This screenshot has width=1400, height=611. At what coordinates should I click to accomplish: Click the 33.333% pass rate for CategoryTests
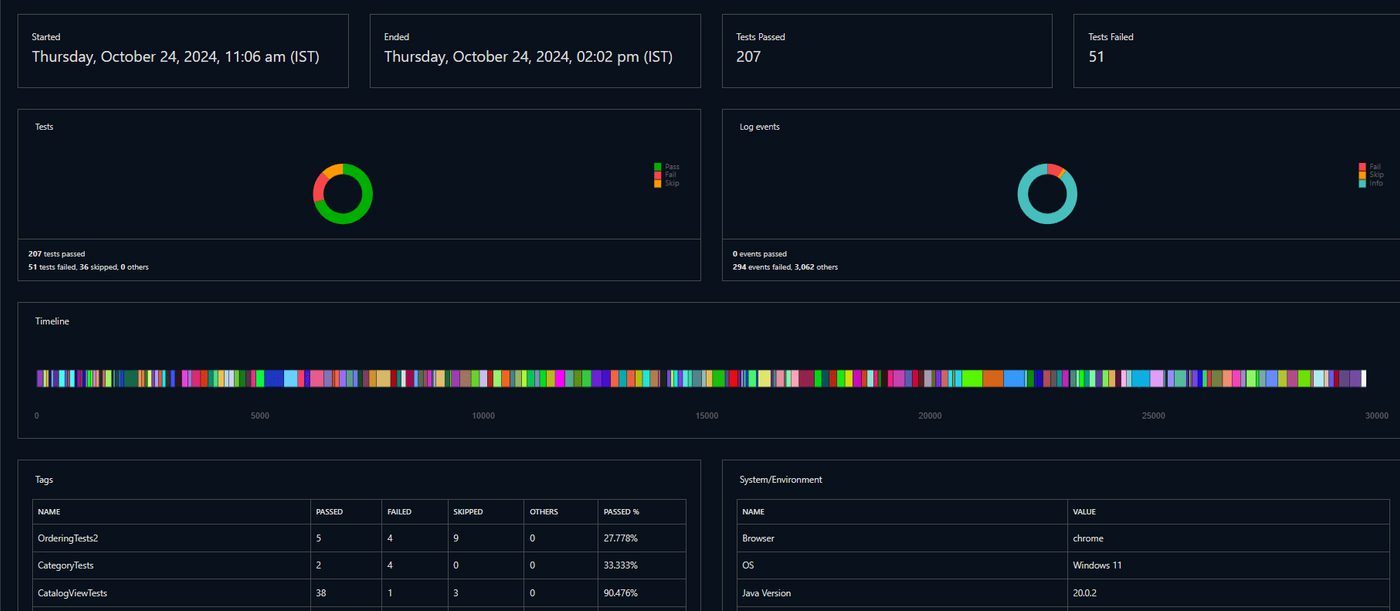coord(621,566)
